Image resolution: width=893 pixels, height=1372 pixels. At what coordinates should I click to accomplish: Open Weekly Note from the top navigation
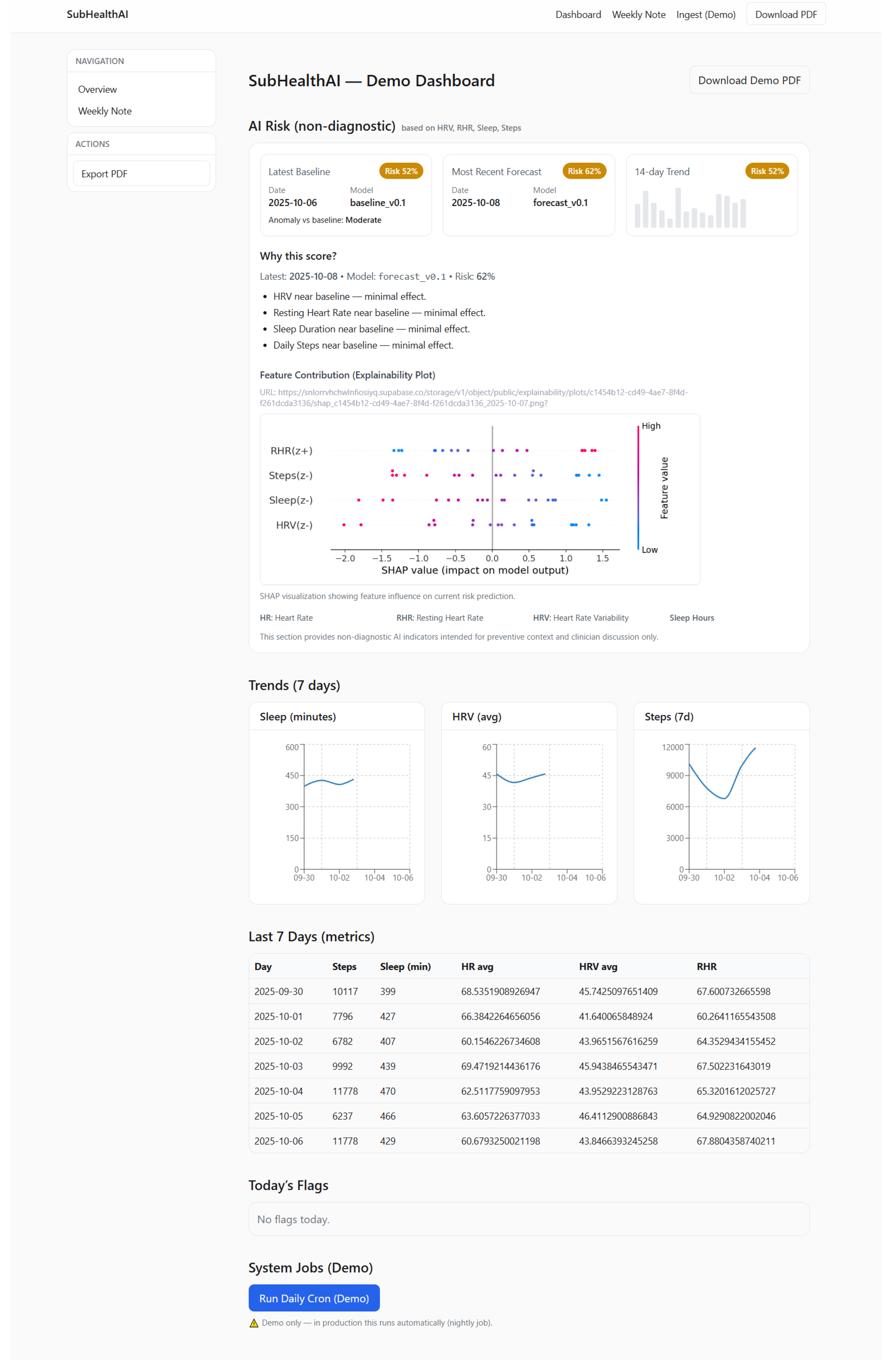tap(639, 14)
